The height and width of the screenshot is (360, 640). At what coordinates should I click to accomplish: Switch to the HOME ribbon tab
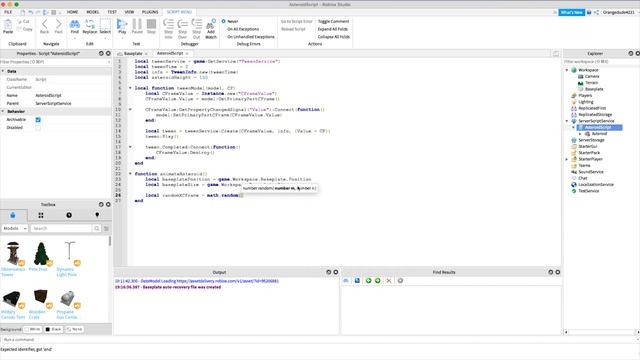click(73, 12)
